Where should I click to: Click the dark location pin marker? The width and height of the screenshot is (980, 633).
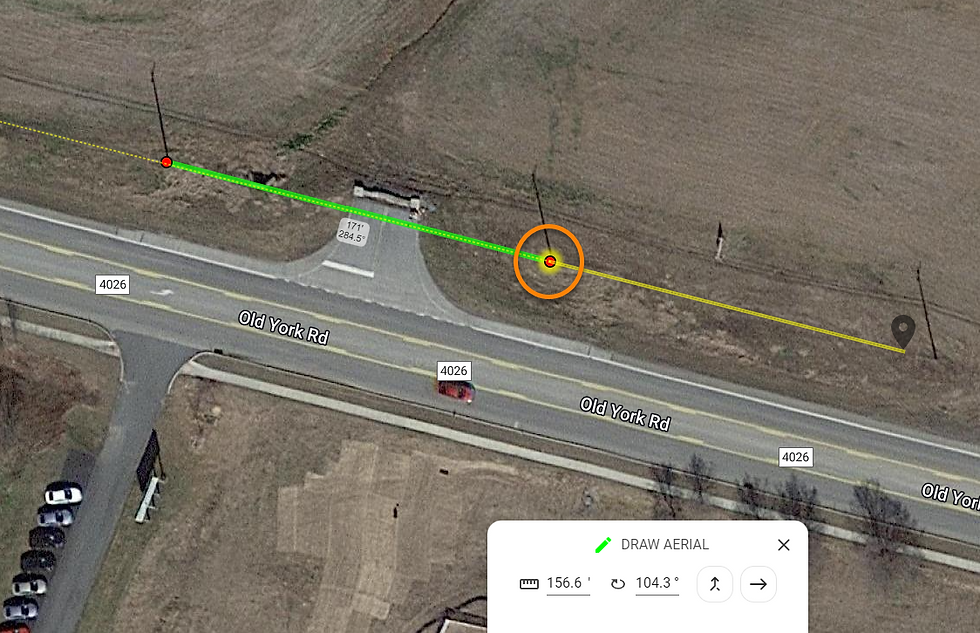903,331
